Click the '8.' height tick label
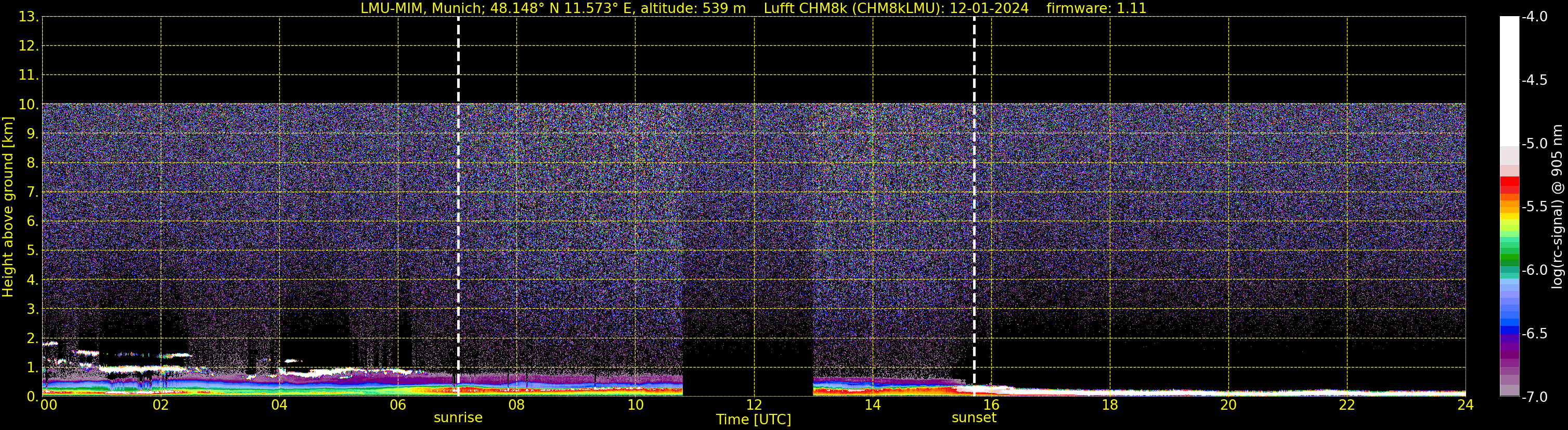The height and width of the screenshot is (430, 1568). point(32,163)
